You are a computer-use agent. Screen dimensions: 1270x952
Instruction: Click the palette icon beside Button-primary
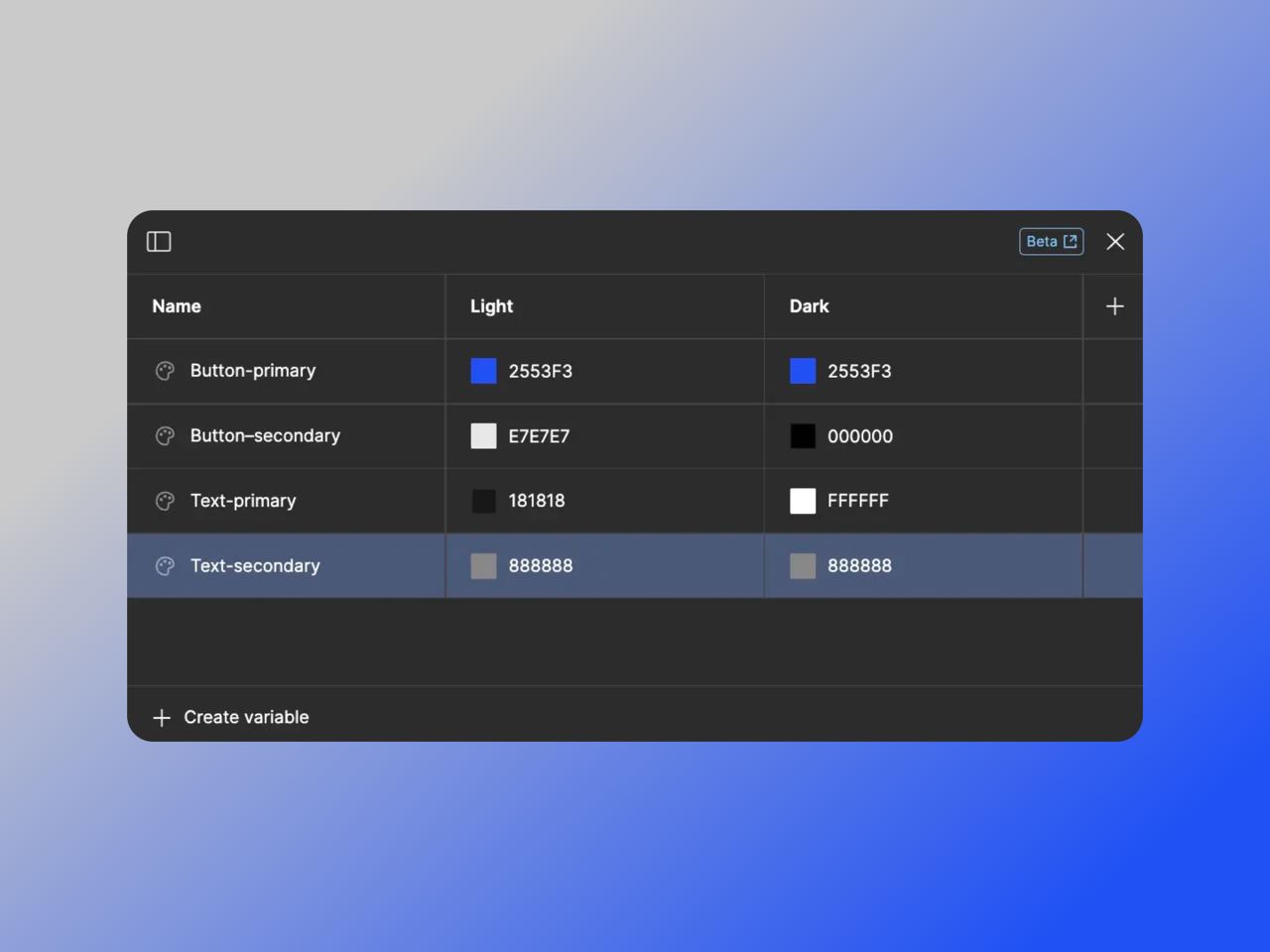click(x=165, y=371)
